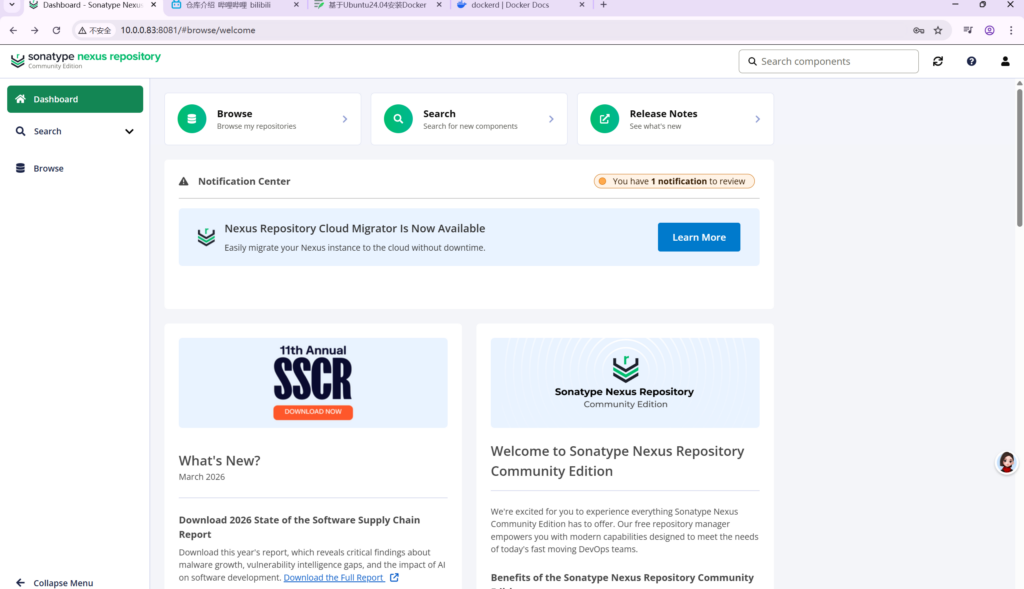1024x589 pixels.
Task: Click the Search components input field
Action: pos(836,61)
